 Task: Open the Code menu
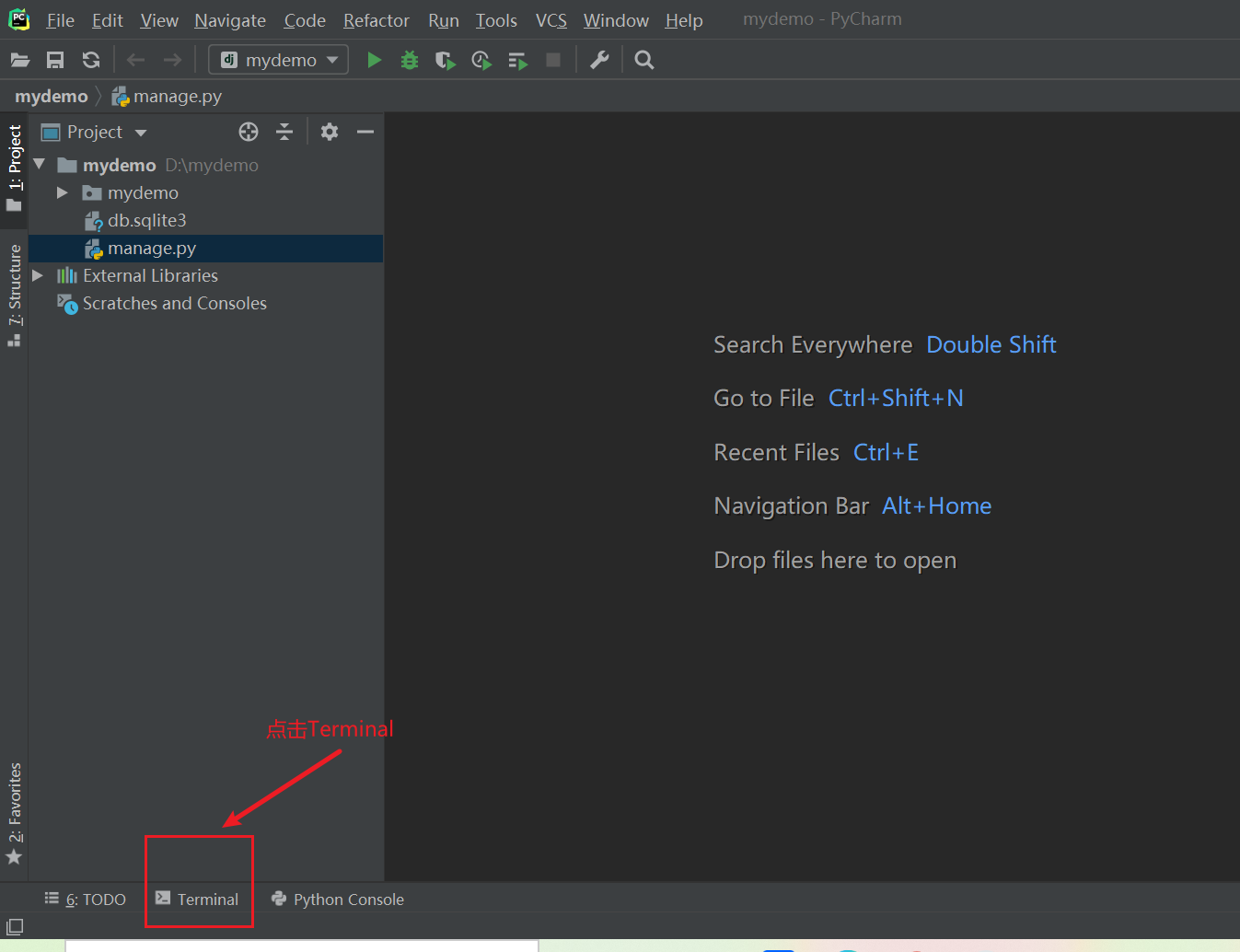[305, 20]
